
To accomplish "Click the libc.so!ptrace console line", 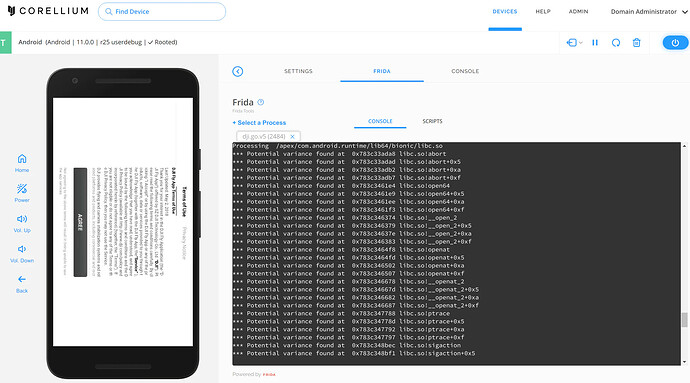I will click(x=341, y=313).
